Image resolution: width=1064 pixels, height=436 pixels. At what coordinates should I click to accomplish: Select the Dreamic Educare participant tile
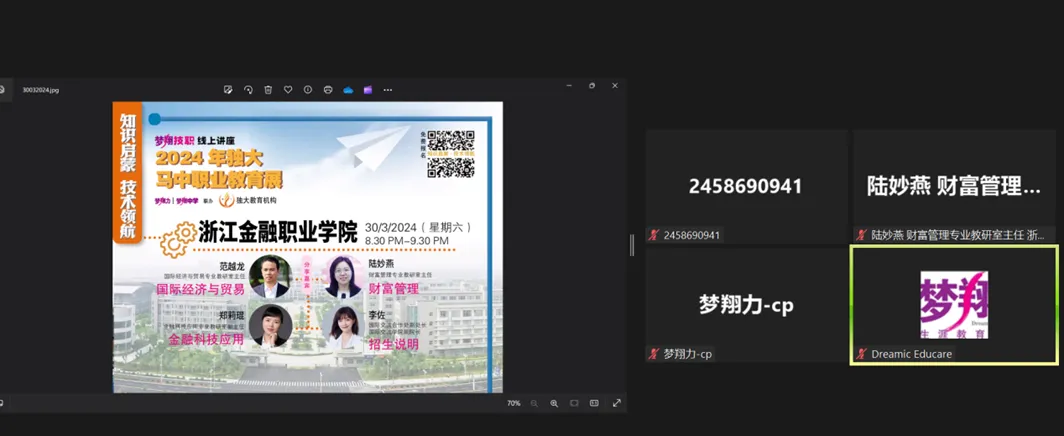953,305
